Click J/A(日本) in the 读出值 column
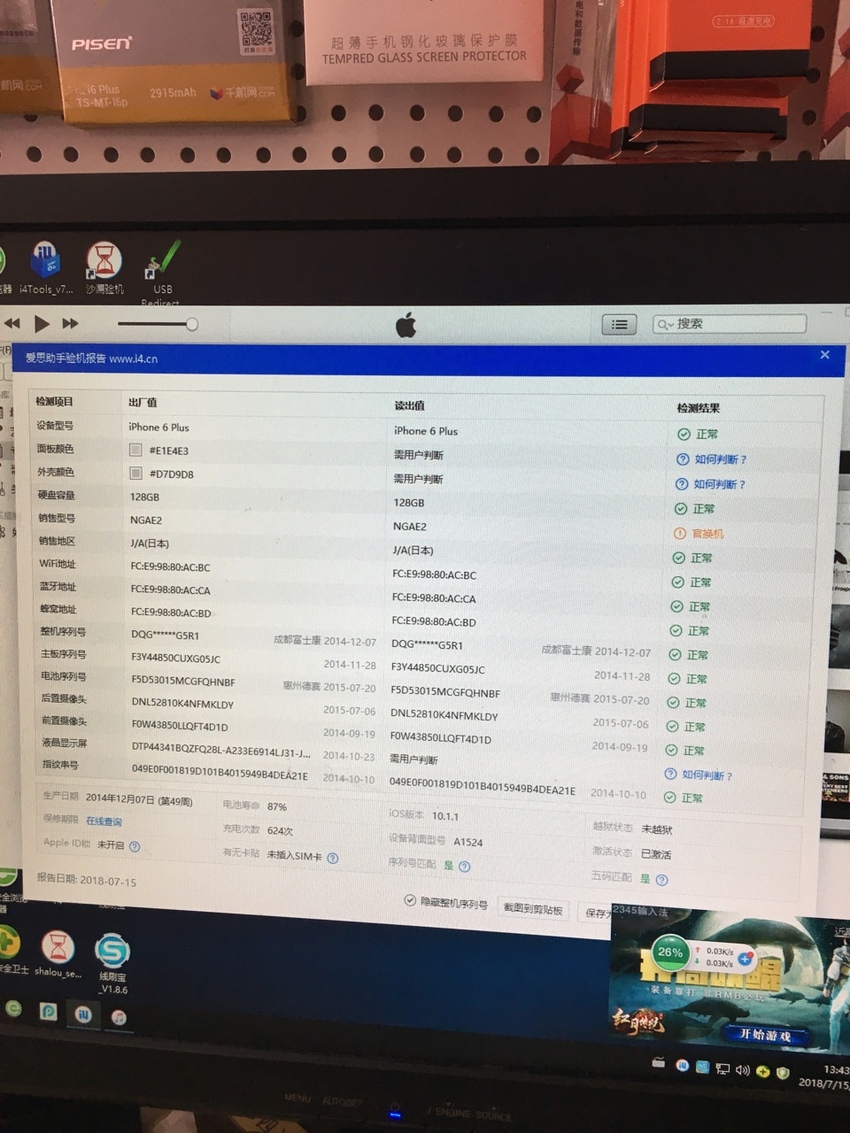Viewport: 850px width, 1133px height. [413, 551]
